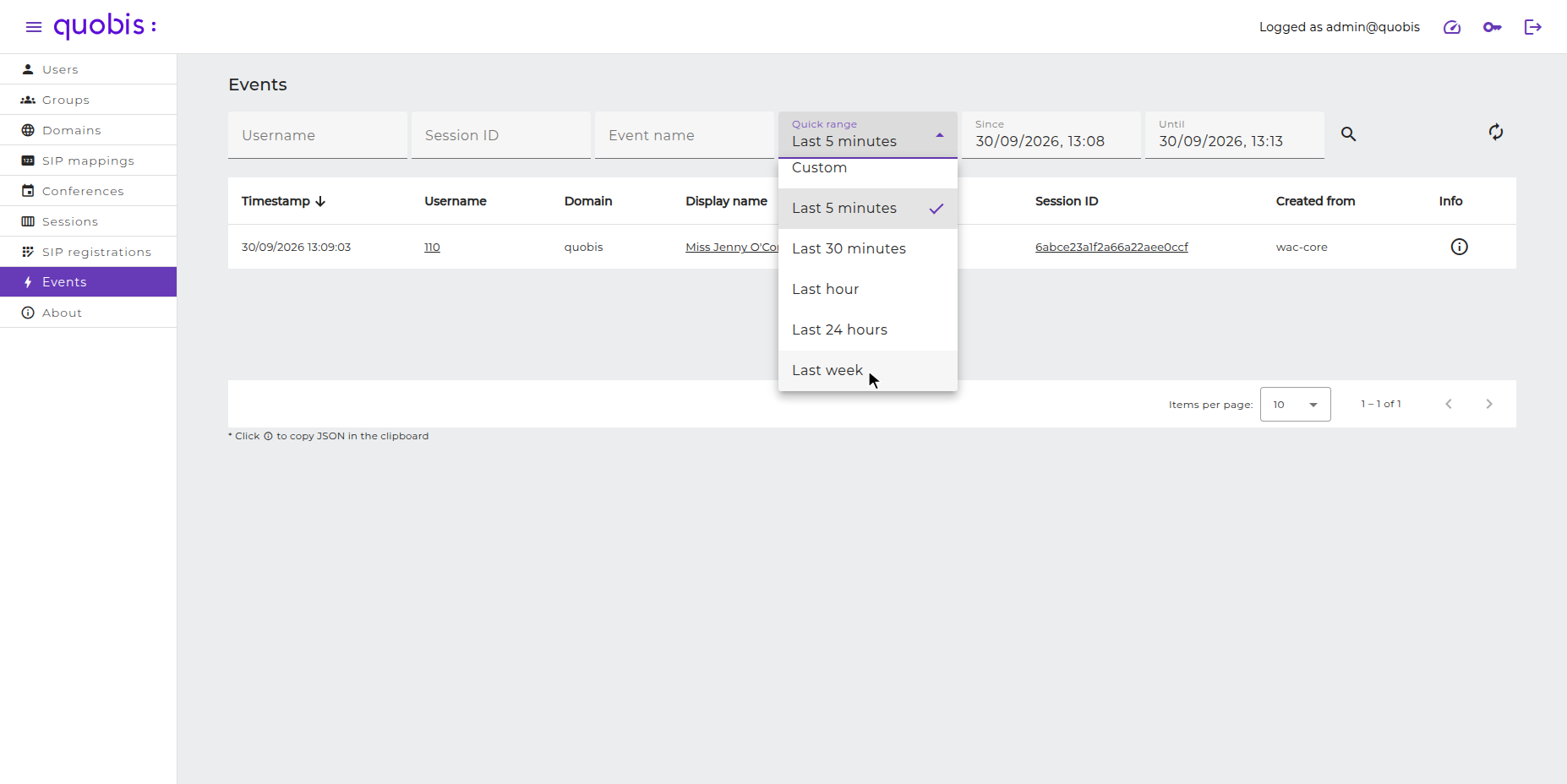Choose the Last hour option
Screen dimensions: 1567x784
[868, 289]
